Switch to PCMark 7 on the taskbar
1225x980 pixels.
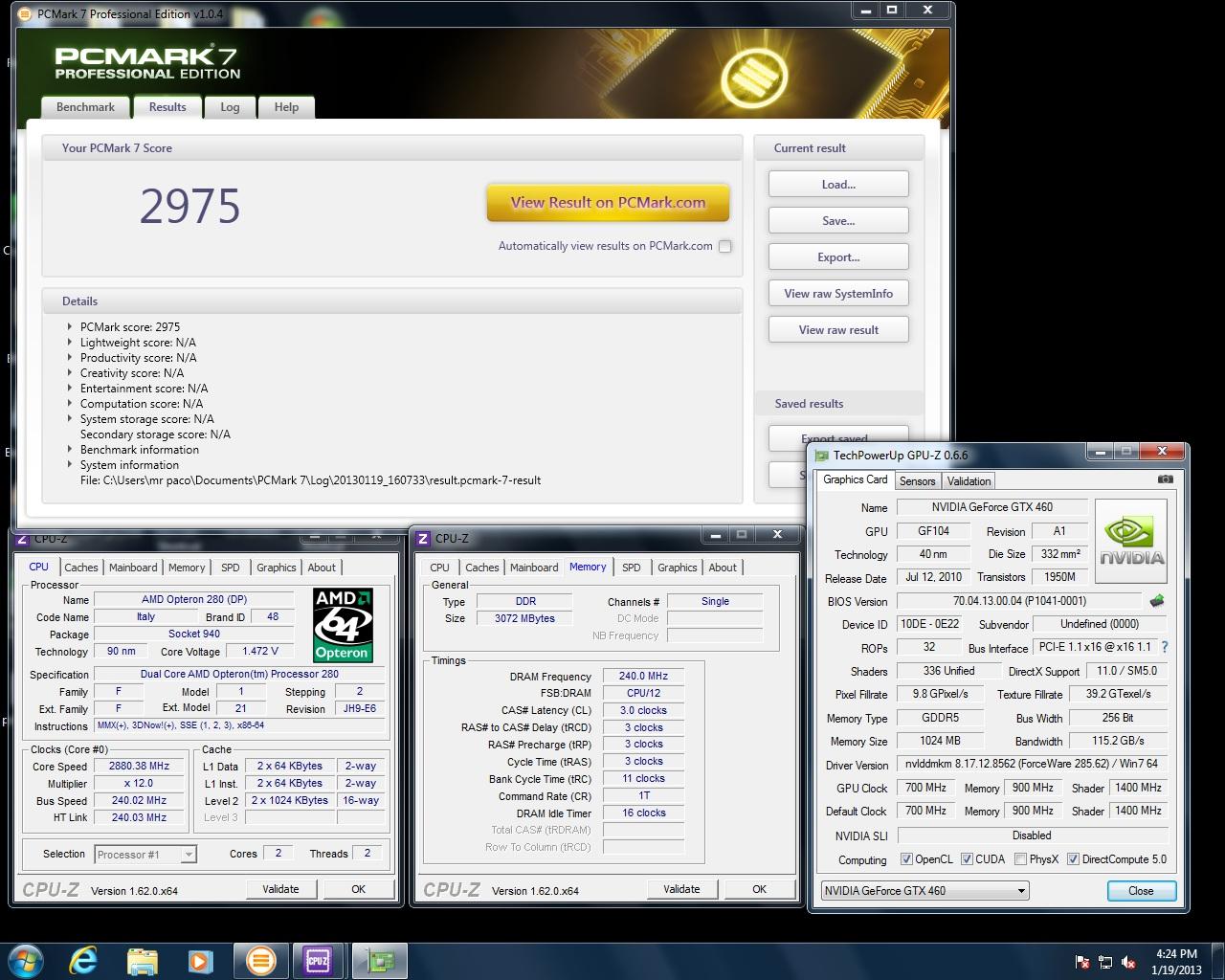(260, 960)
